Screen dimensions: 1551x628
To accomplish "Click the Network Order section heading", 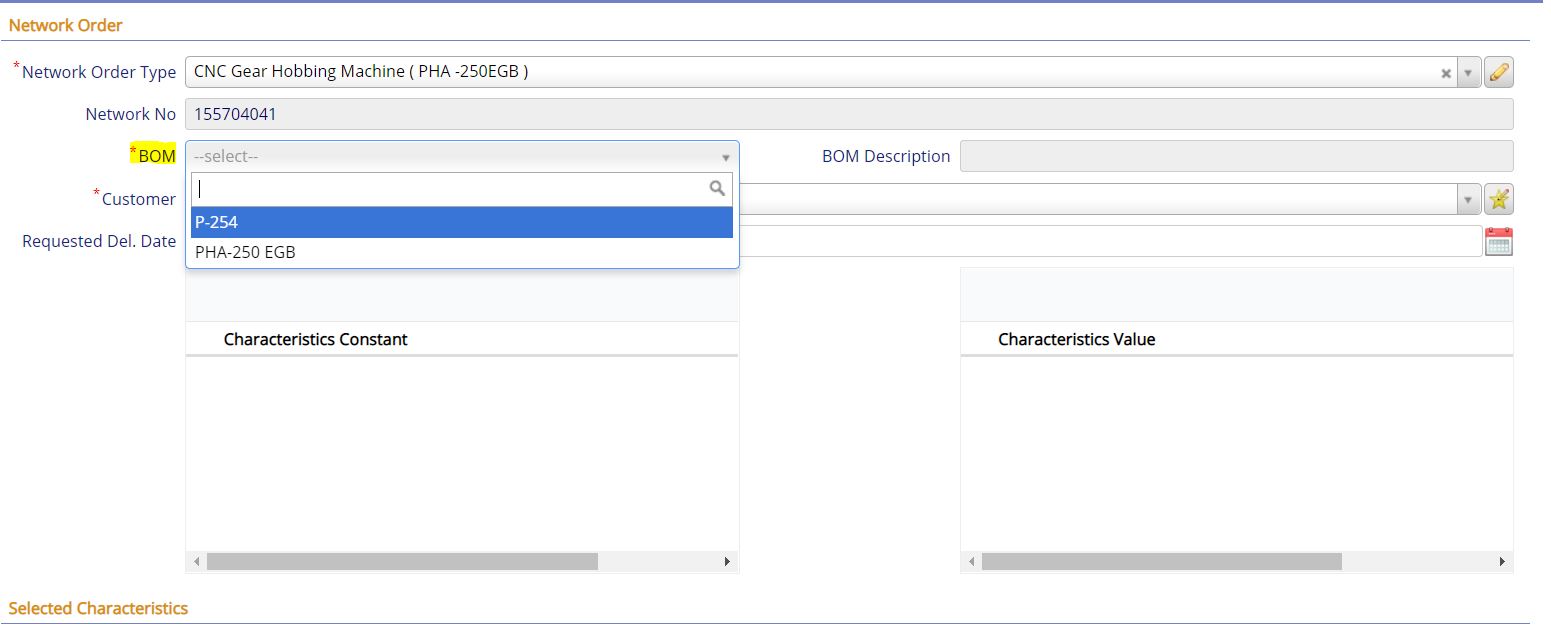I will pyautogui.click(x=65, y=25).
